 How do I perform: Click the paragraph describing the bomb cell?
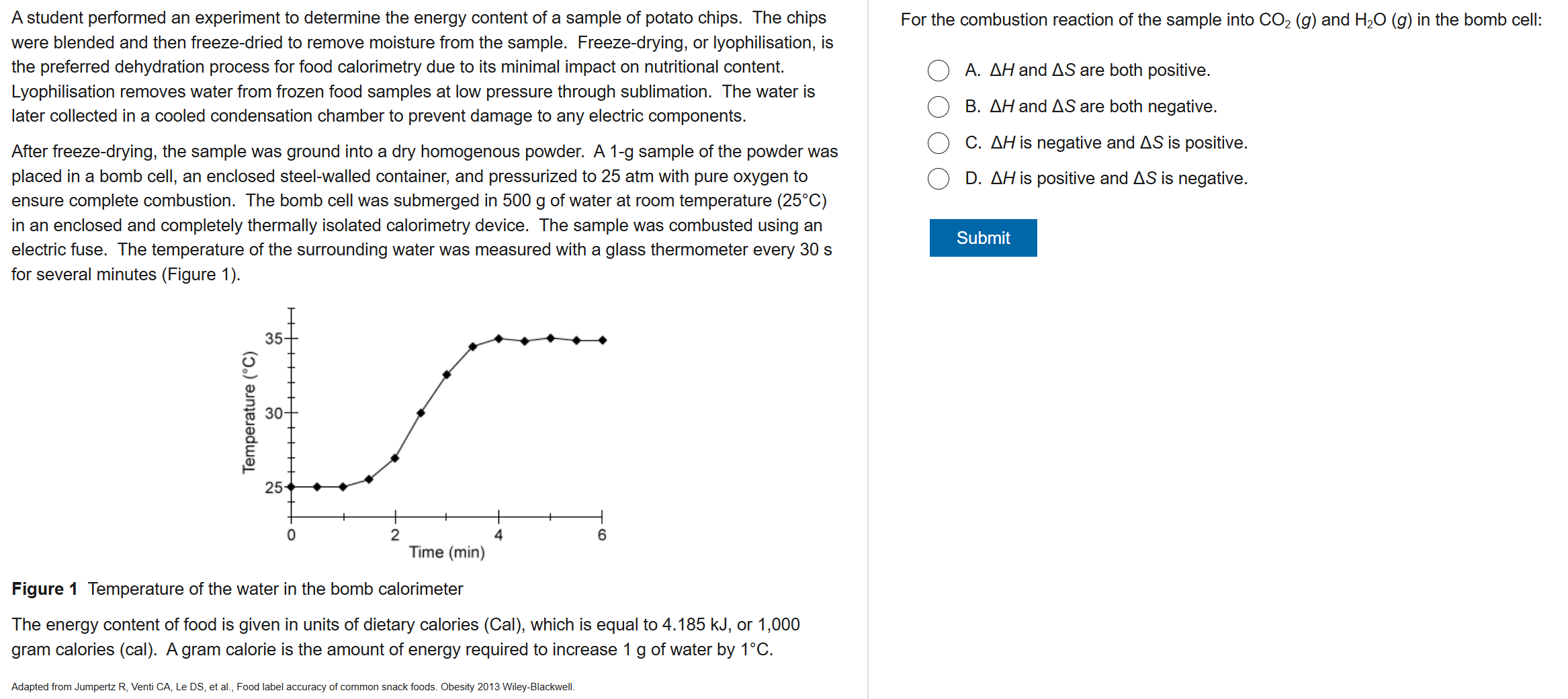coord(425,212)
